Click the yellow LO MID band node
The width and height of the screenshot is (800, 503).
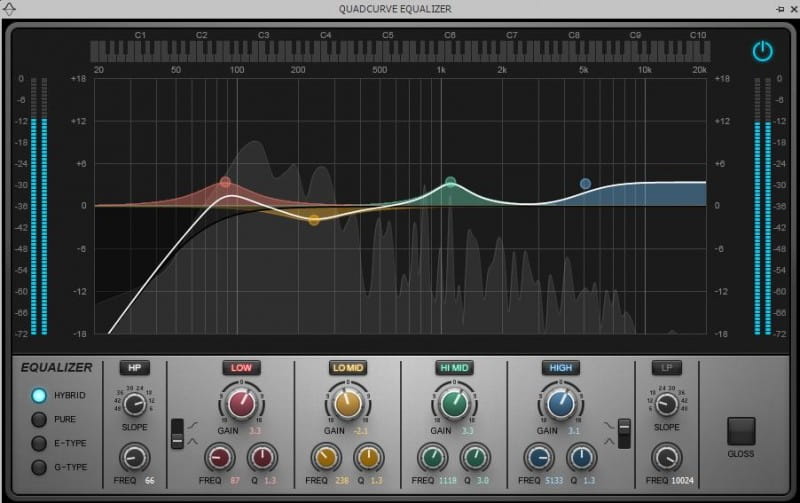(x=314, y=219)
